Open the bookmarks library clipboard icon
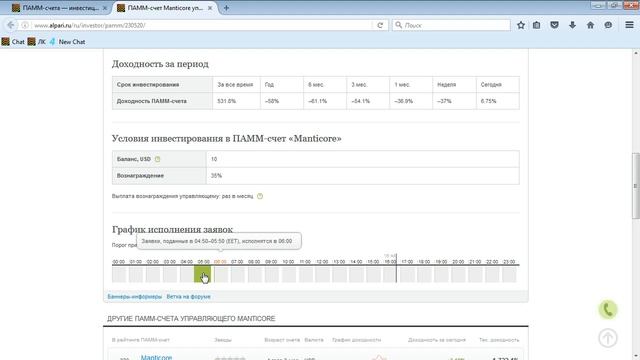The height and width of the screenshot is (360, 640). 536,25
